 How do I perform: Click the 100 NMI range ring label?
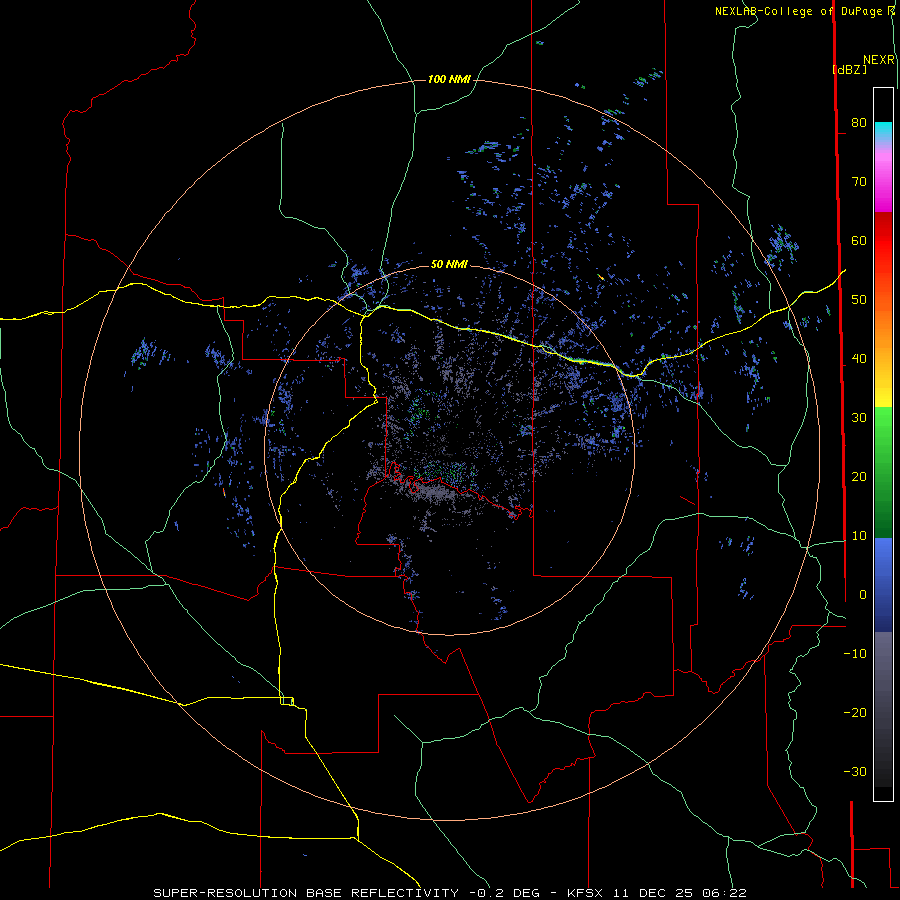(449, 79)
